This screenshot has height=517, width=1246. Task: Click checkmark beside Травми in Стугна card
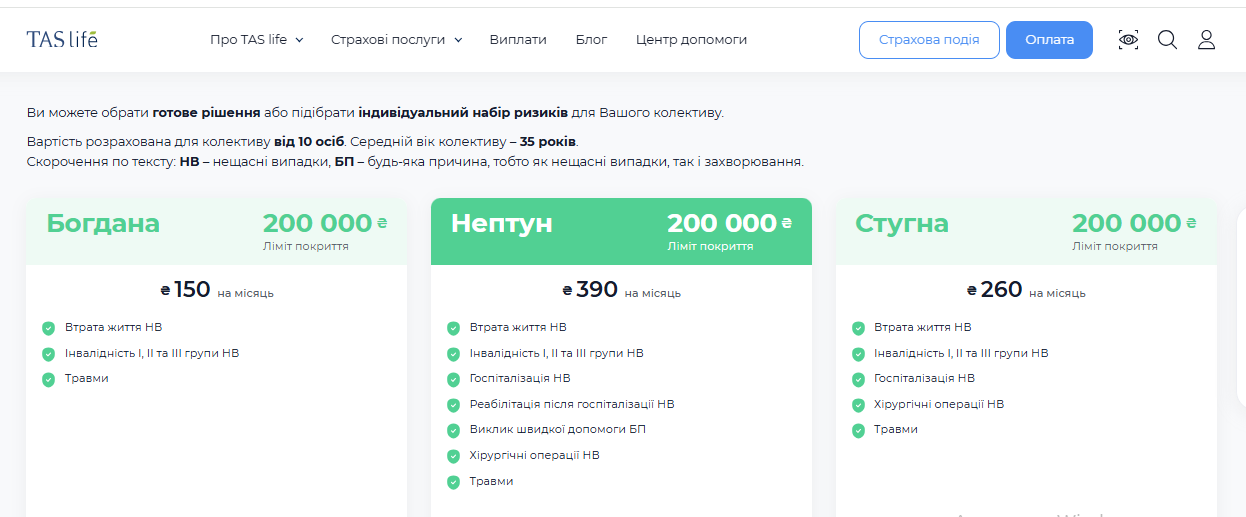(x=858, y=430)
